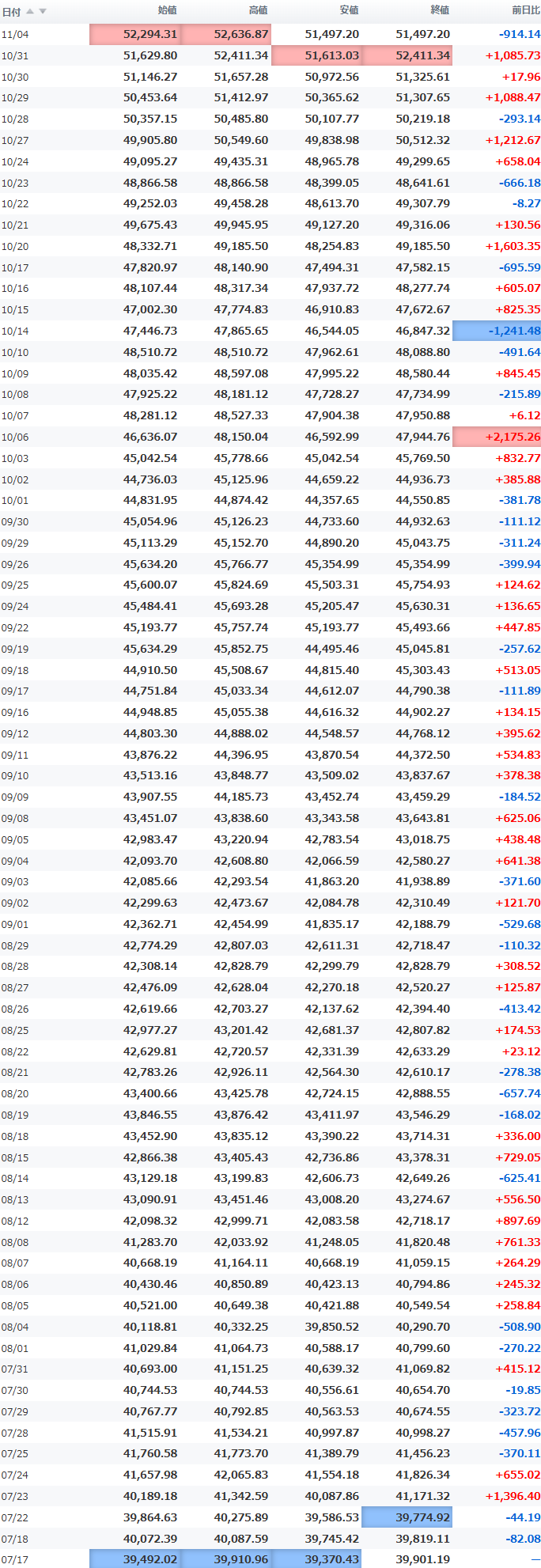Select the 10/23 low price 48,399.05
The image size is (541, 1568).
[x=332, y=183]
